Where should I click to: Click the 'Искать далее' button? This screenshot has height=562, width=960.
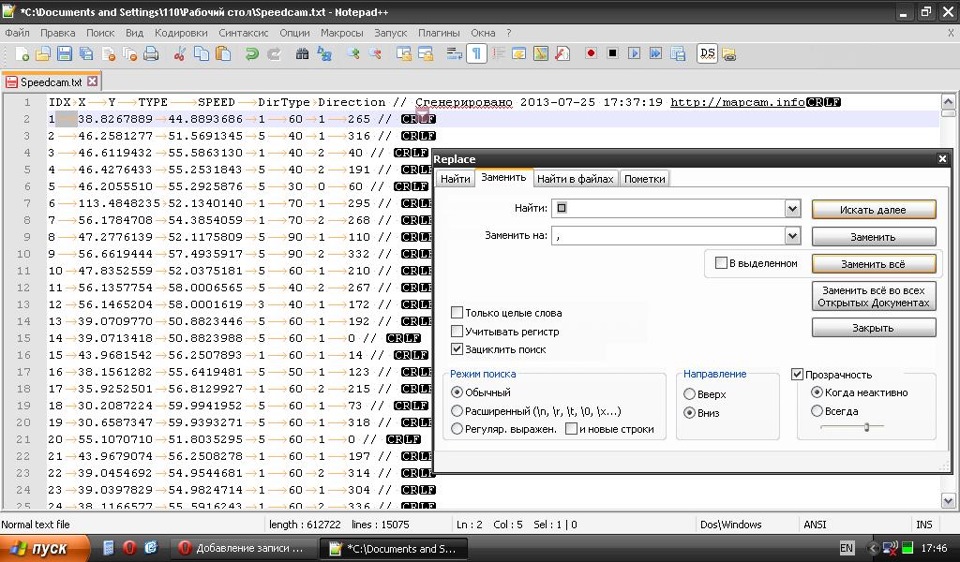[x=874, y=209]
